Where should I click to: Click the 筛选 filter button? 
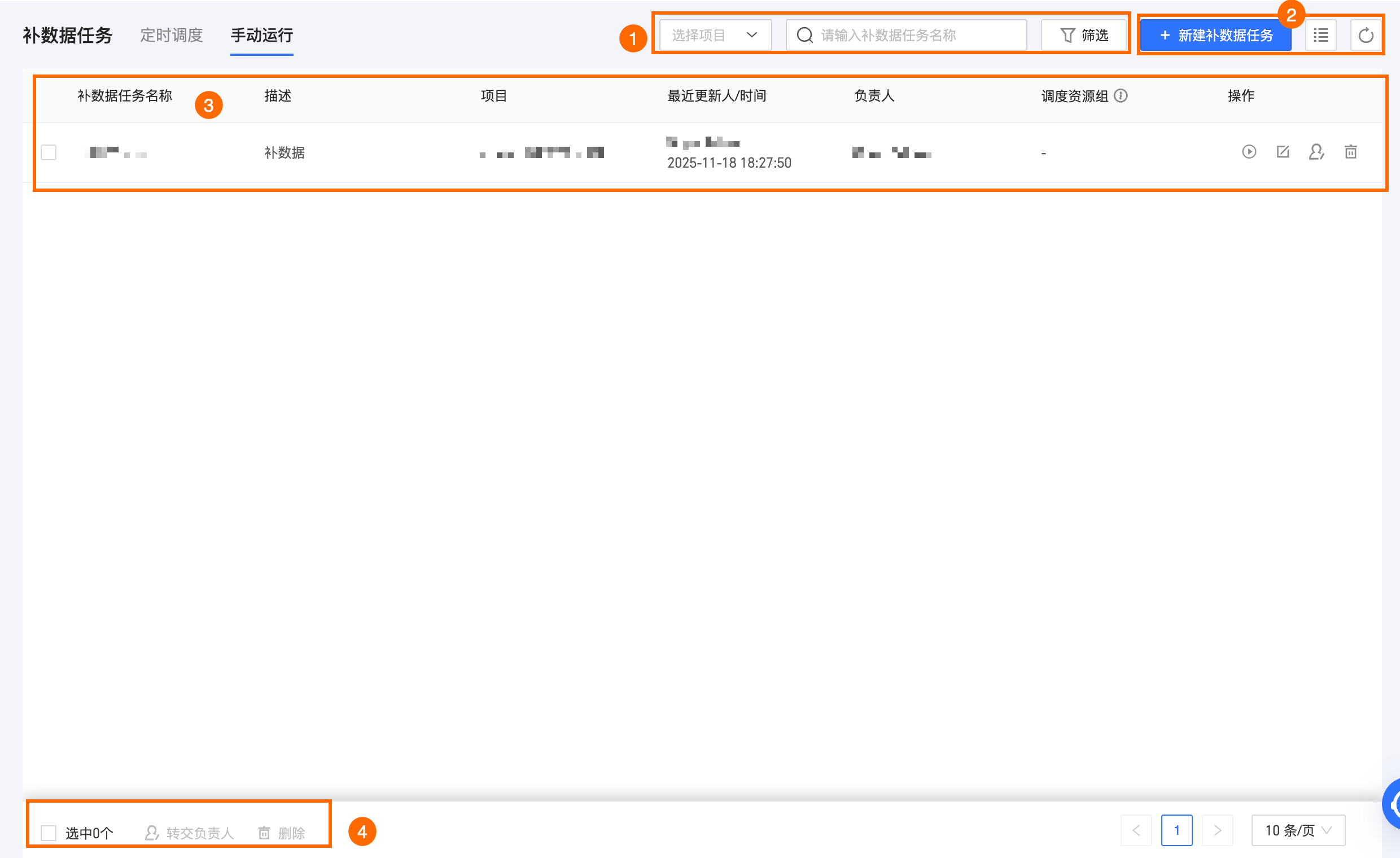[1083, 35]
